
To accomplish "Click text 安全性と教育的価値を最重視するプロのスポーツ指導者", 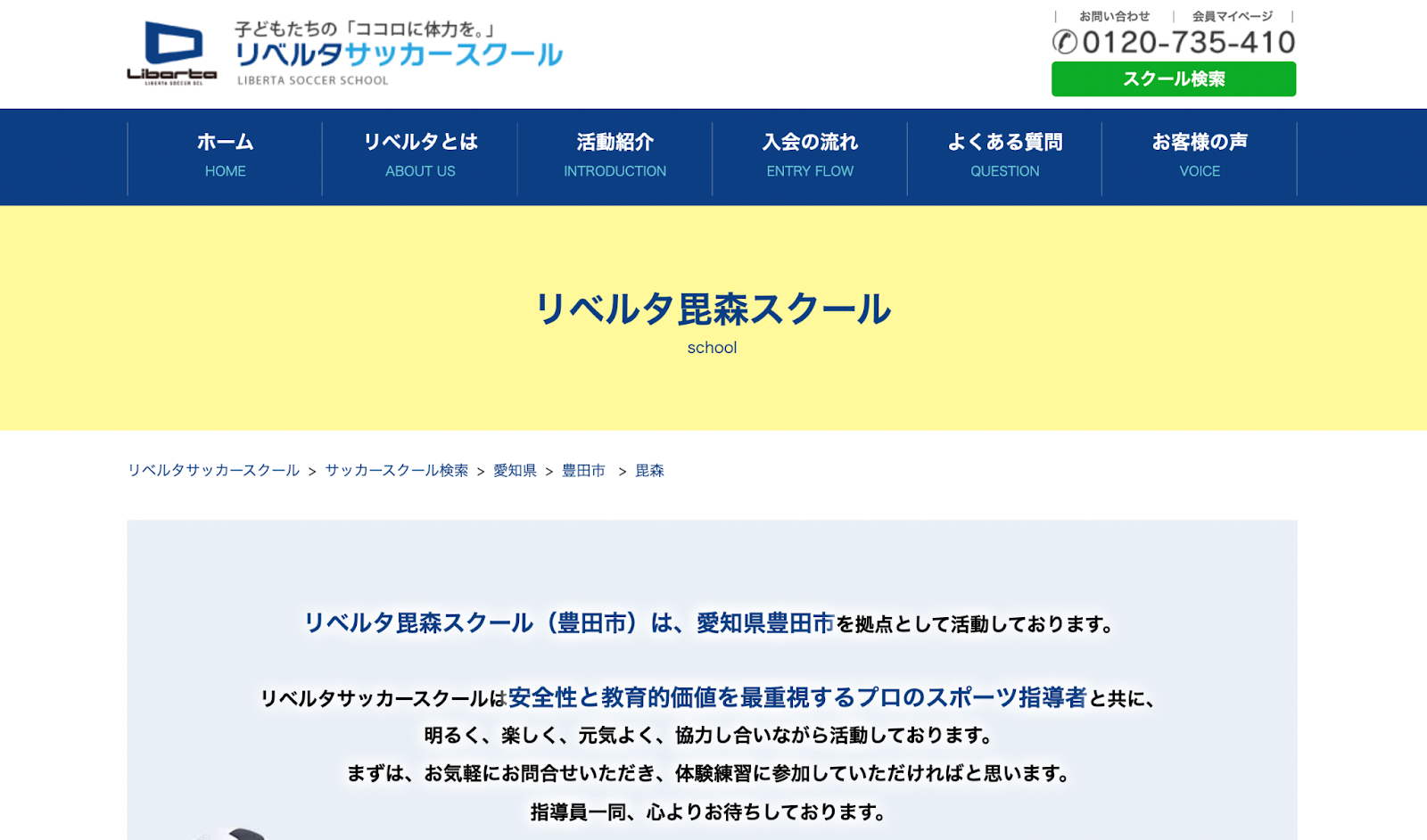I will tap(797, 696).
